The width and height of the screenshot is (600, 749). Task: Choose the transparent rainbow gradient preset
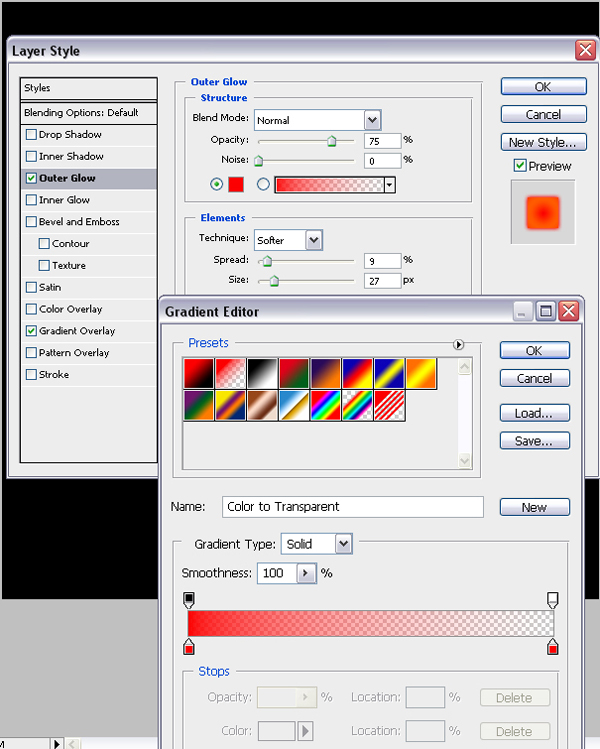[358, 406]
